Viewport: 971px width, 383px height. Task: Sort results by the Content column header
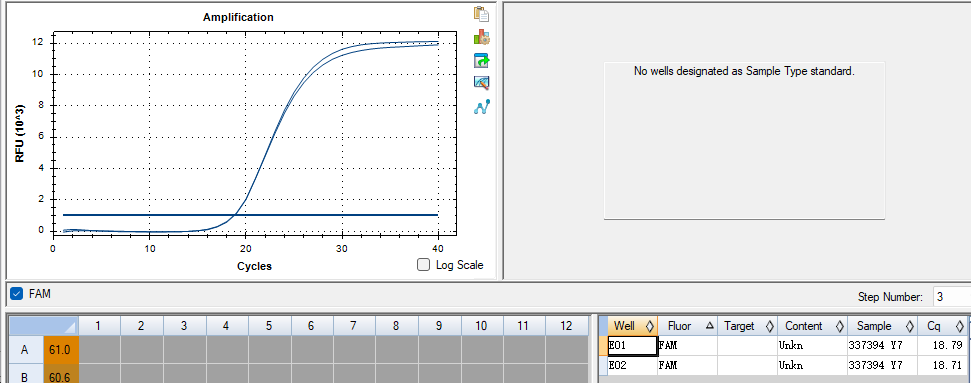pyautogui.click(x=811, y=325)
